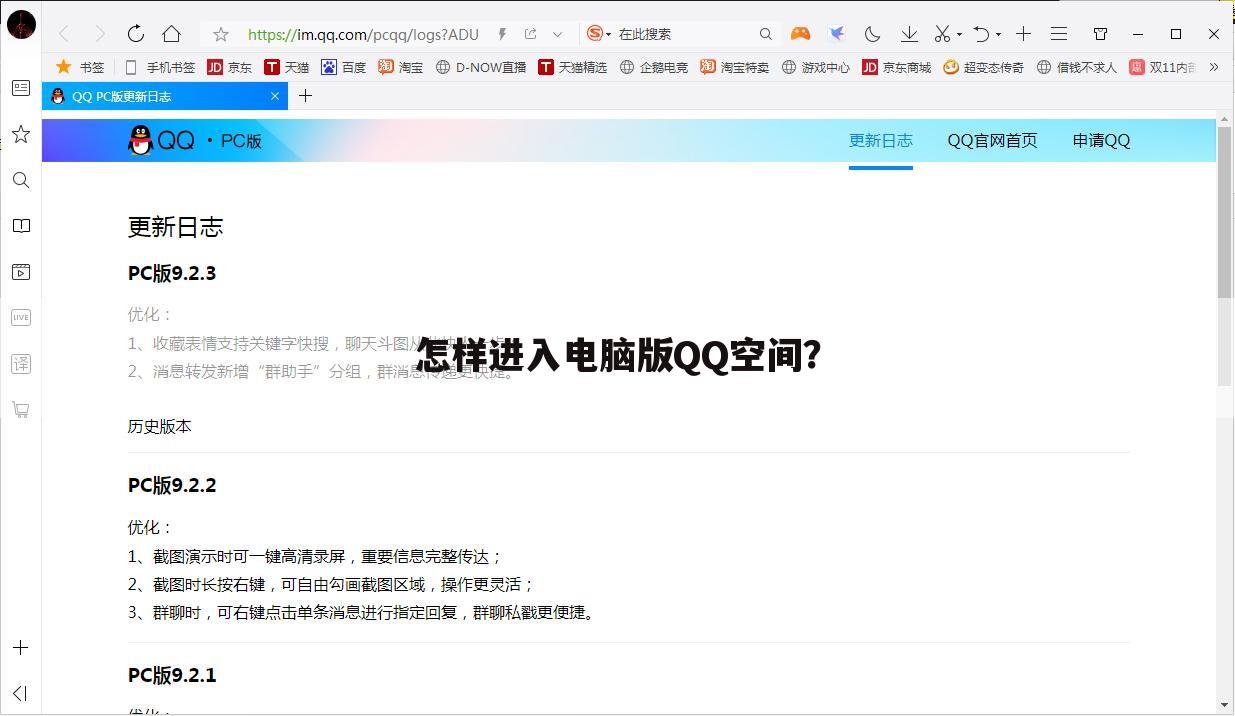The height and width of the screenshot is (716, 1235).
Task: Click the lightning speed mode icon in address bar
Action: click(x=502, y=34)
